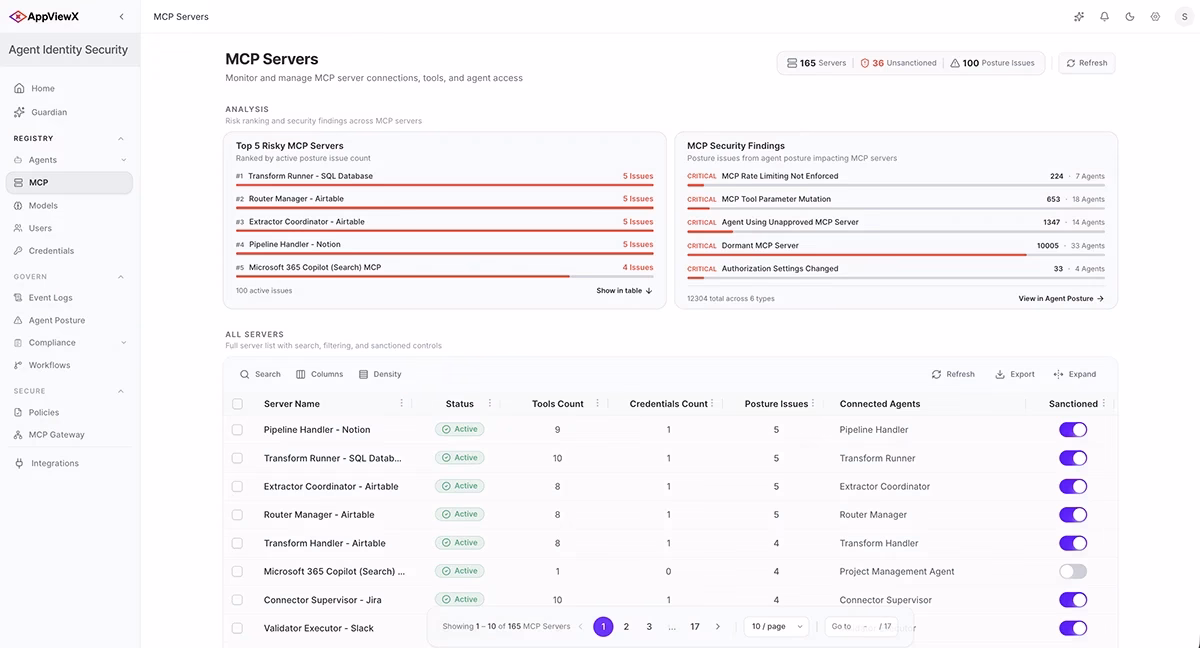Image resolution: width=1200 pixels, height=648 pixels.
Task: Open the 10 / page dropdown
Action: [x=775, y=626]
